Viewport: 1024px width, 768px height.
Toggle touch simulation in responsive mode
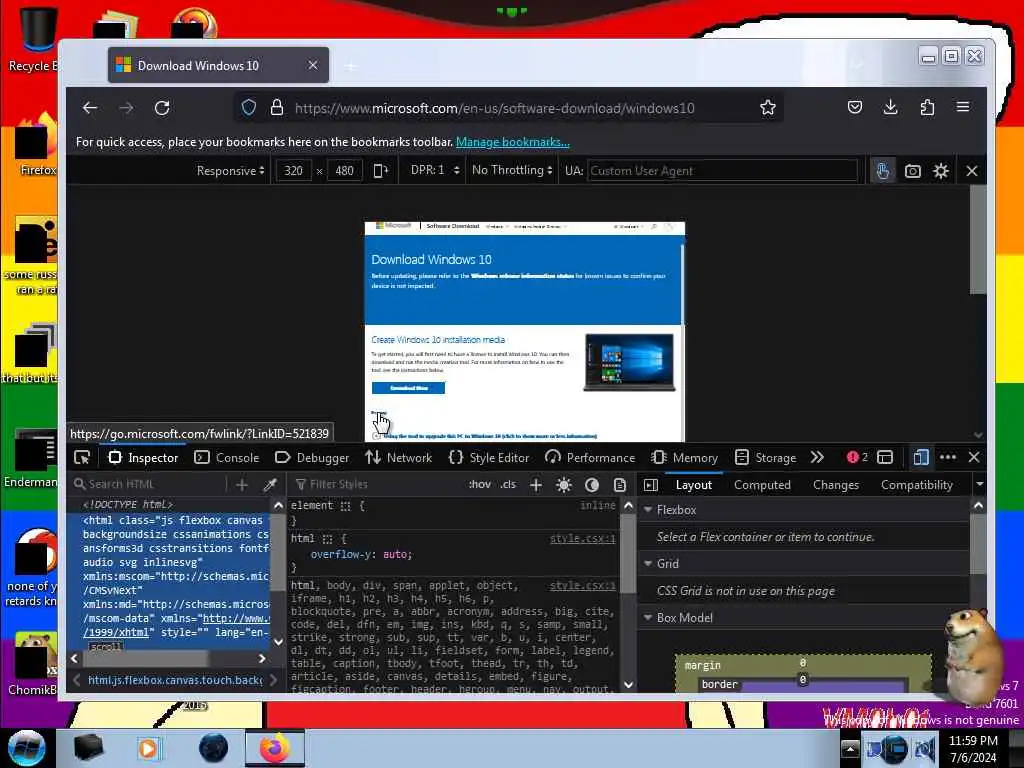click(x=882, y=171)
